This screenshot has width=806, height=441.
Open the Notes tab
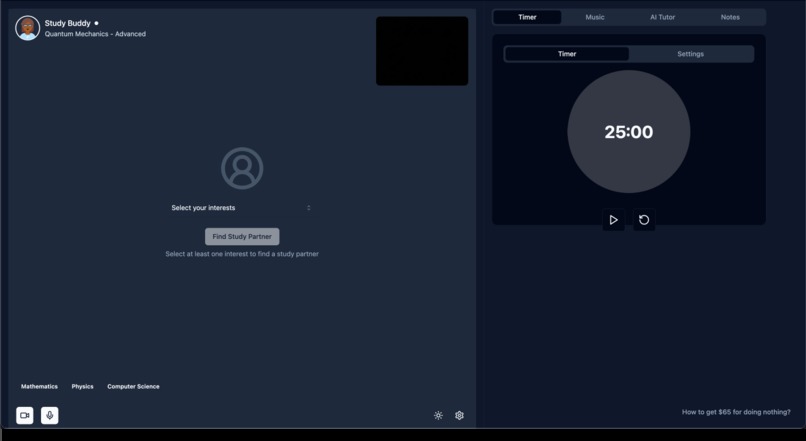730,17
